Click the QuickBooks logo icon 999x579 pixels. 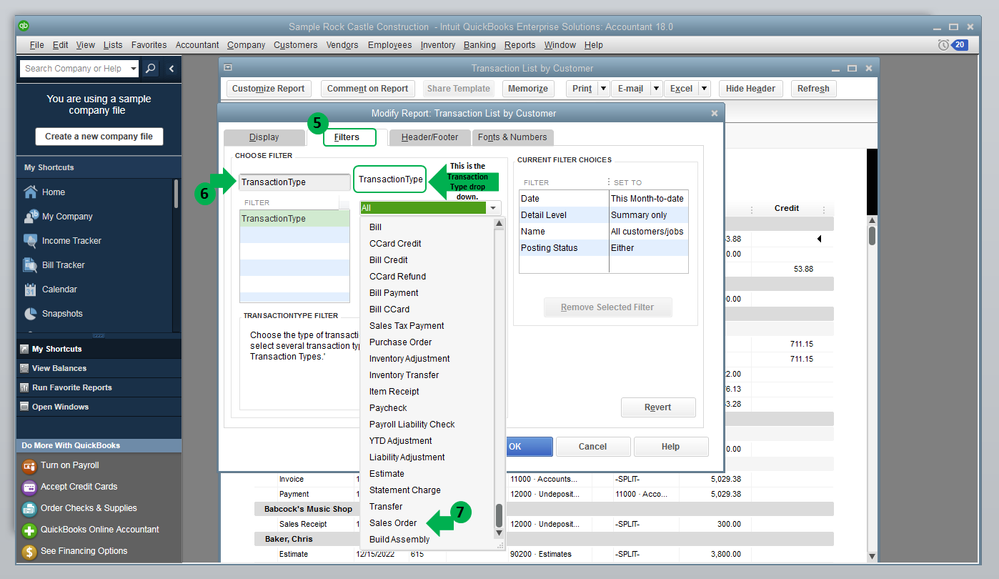coord(24,26)
